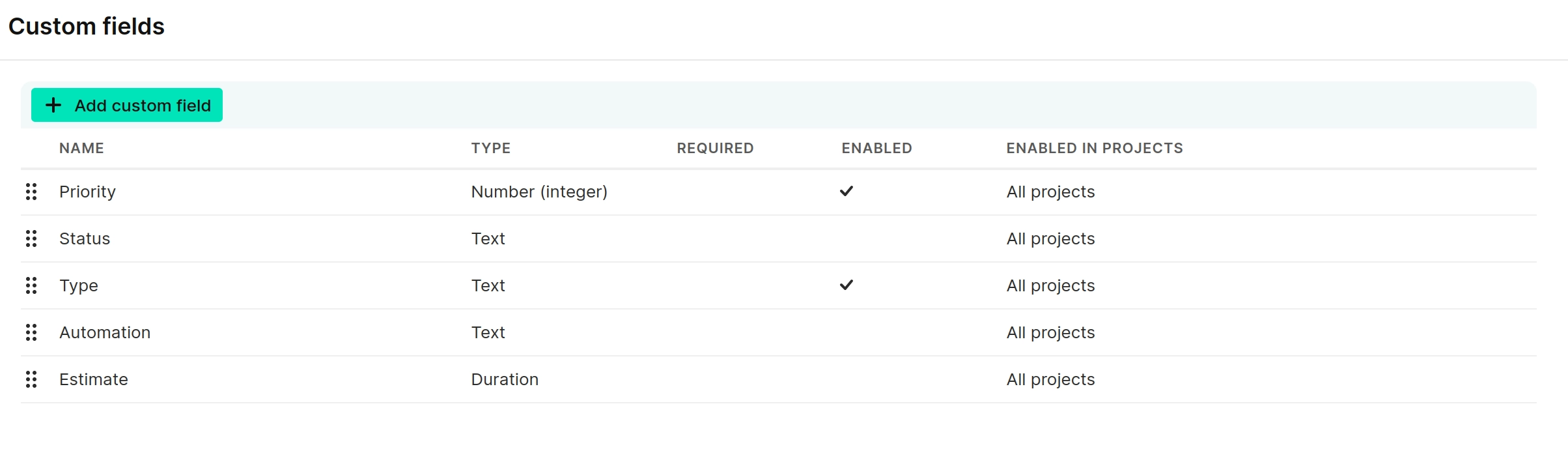The height and width of the screenshot is (449, 1568).
Task: Click All projects in the Estimate row
Action: (1050, 379)
